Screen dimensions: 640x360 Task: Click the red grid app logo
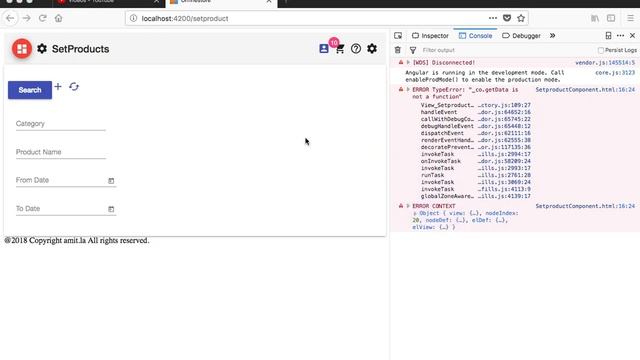pyautogui.click(x=22, y=49)
